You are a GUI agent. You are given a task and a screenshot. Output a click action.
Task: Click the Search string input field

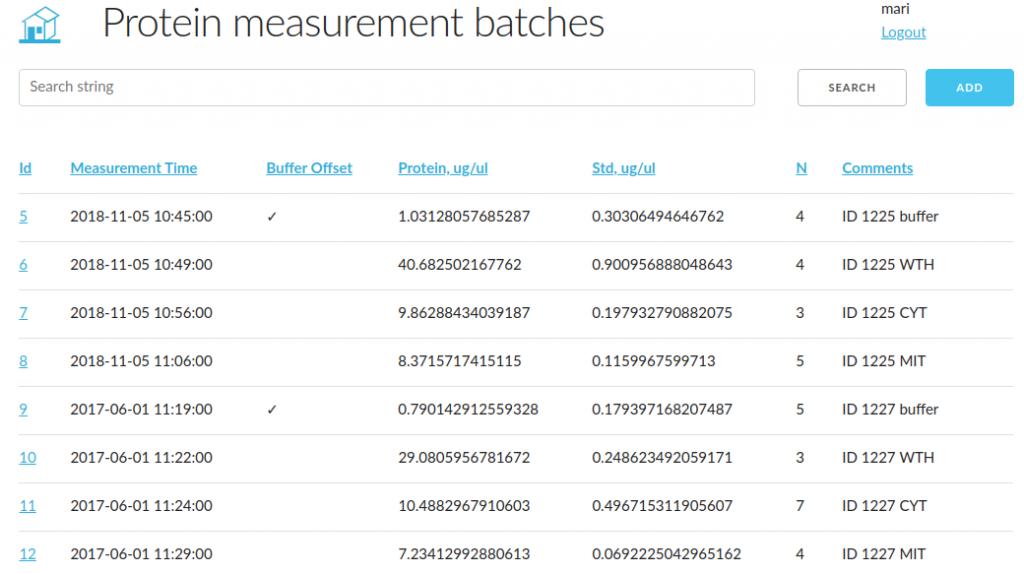tap(387, 88)
